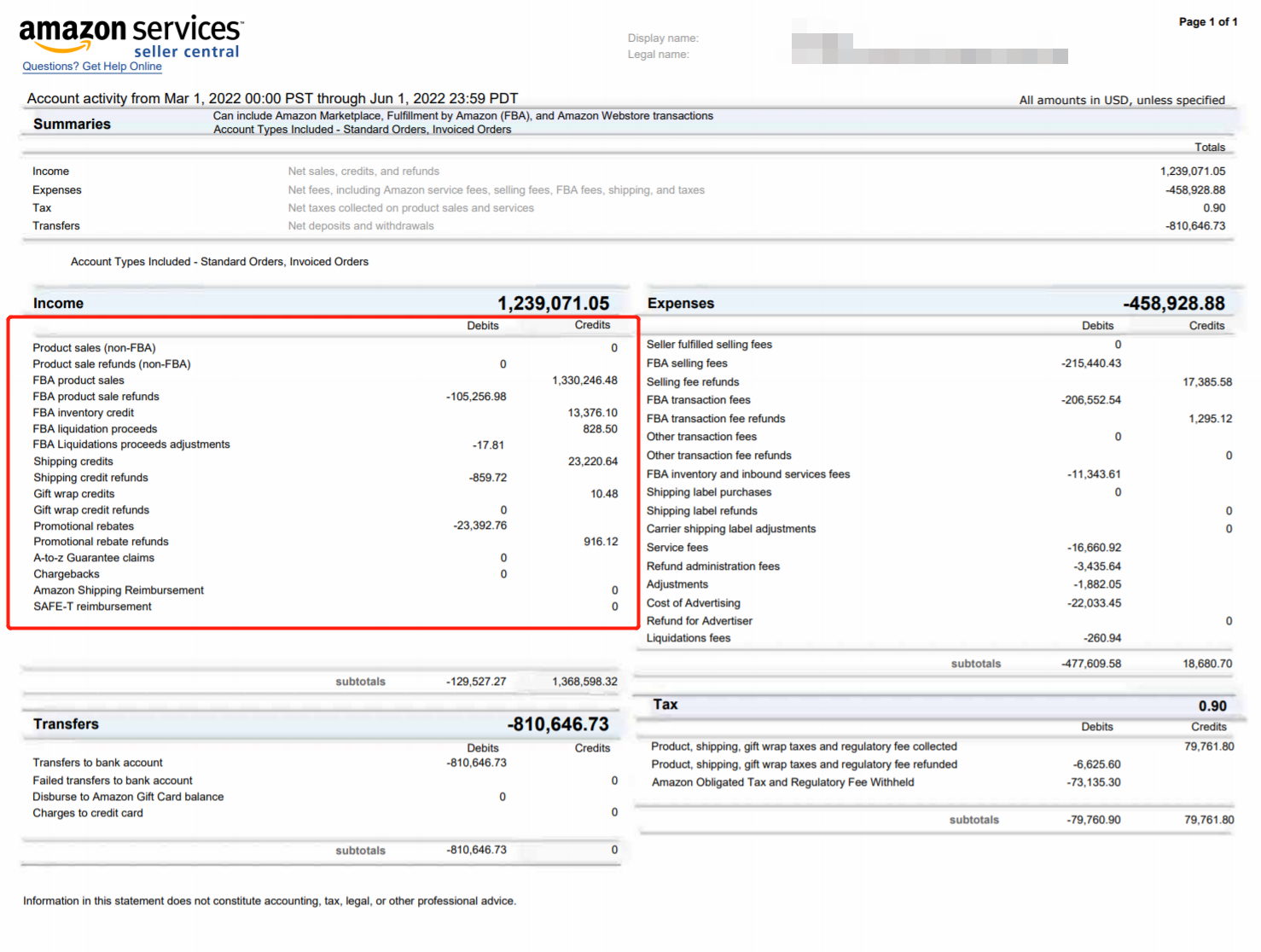Image resolution: width=1261 pixels, height=952 pixels.
Task: Click the FBA product sales credit amount
Action: (x=584, y=380)
